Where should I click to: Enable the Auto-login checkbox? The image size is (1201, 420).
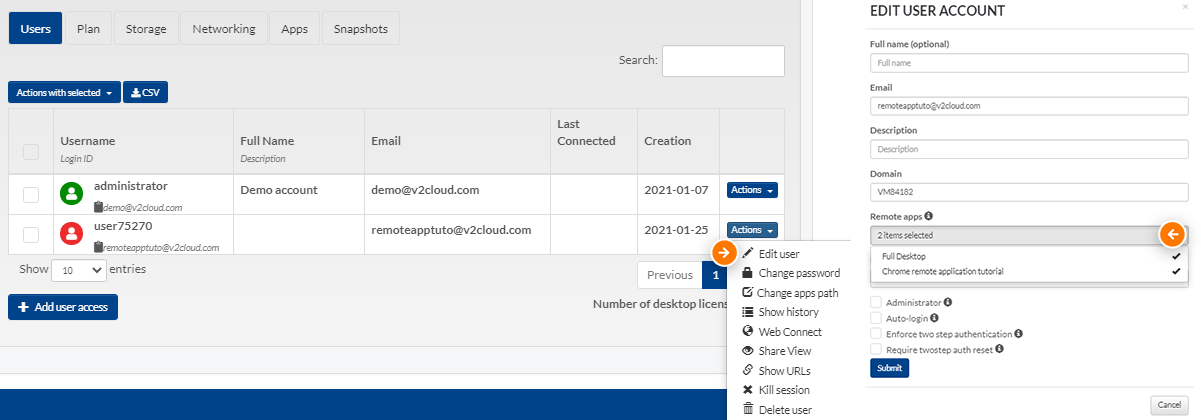(876, 318)
